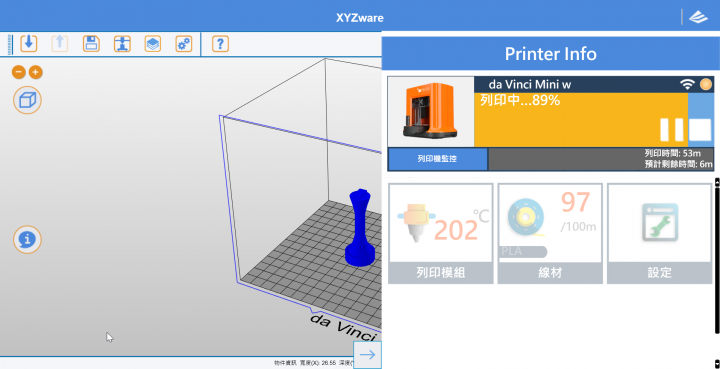Image resolution: width=720 pixels, height=369 pixels.
Task: Click the toolbar drag handle grip
Action: coord(10,44)
